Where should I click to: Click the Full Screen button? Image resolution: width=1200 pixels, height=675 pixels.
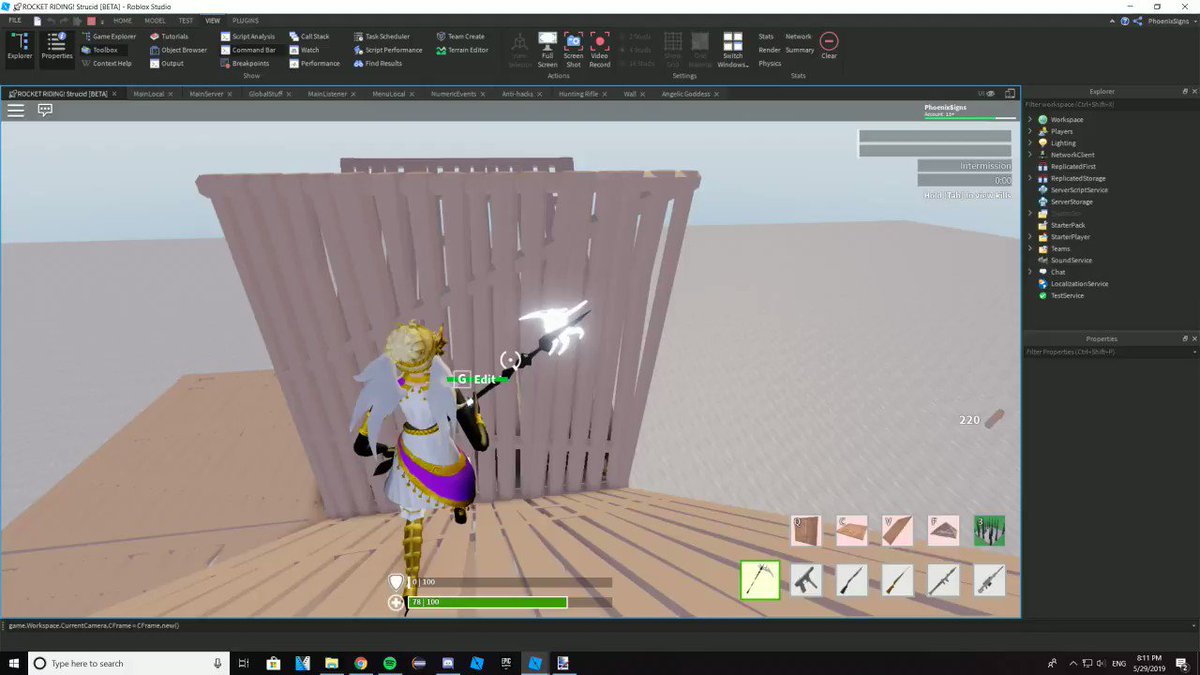pos(547,49)
